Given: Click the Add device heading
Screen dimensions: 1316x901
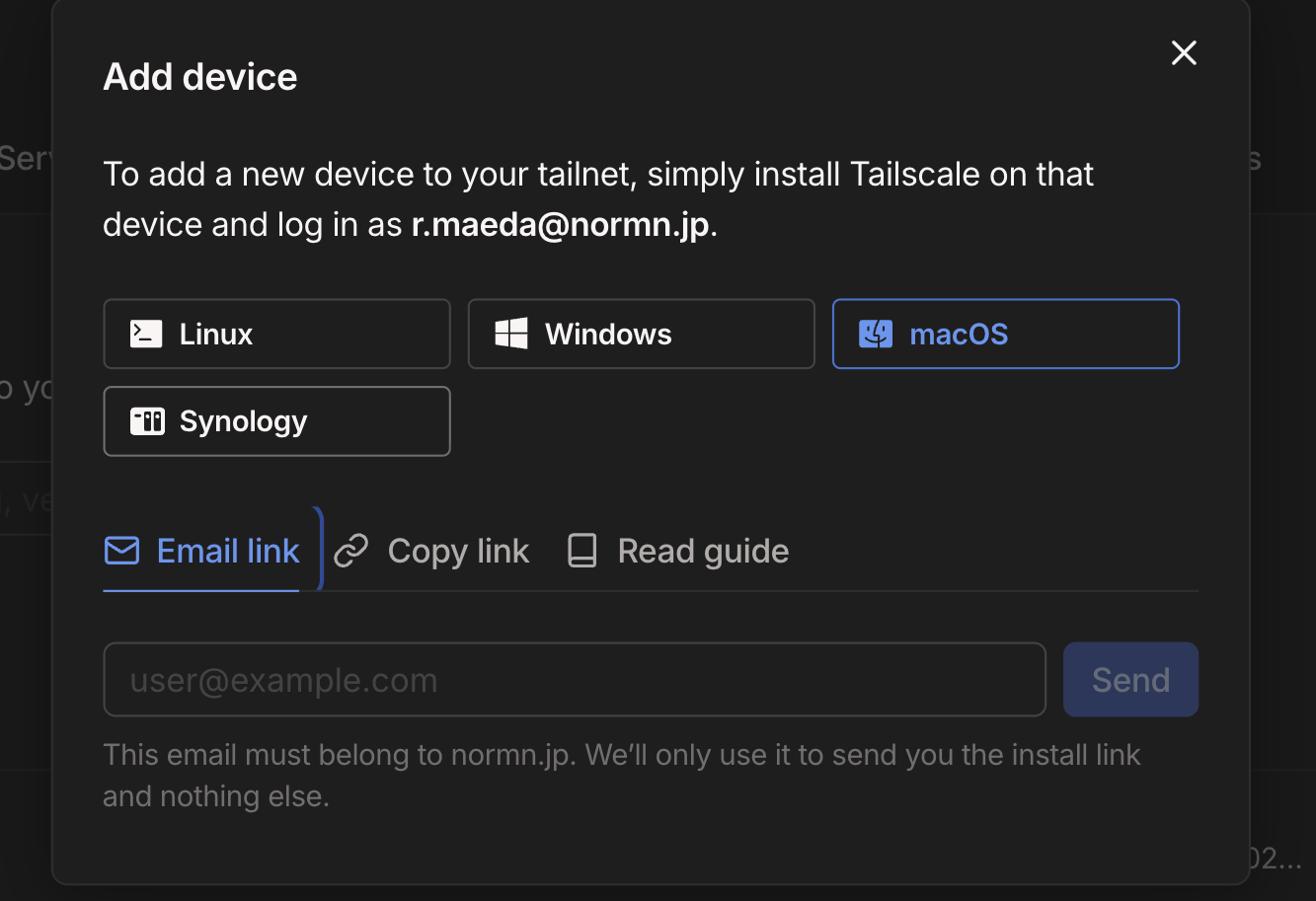Looking at the screenshot, I should 200,77.
